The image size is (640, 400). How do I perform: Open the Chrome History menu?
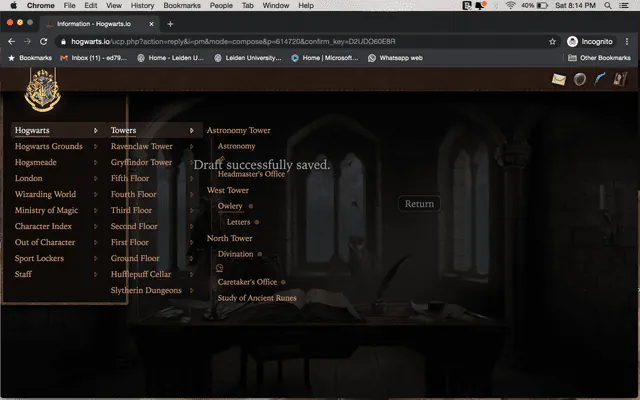pyautogui.click(x=142, y=6)
